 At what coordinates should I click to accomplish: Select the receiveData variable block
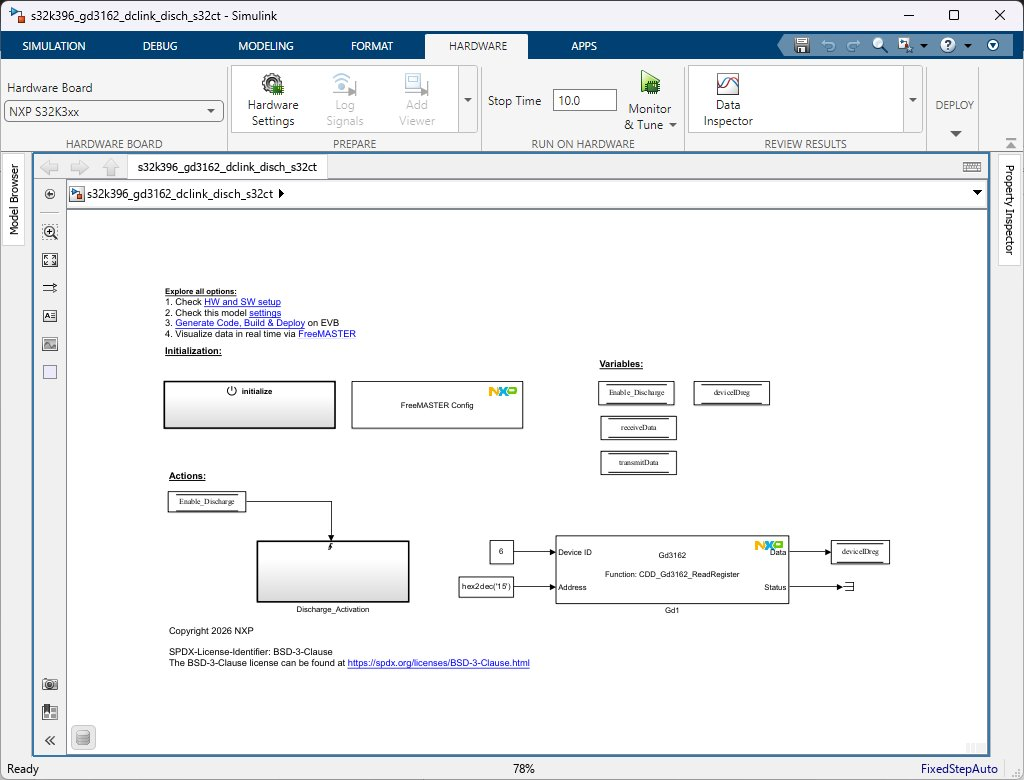pos(639,428)
